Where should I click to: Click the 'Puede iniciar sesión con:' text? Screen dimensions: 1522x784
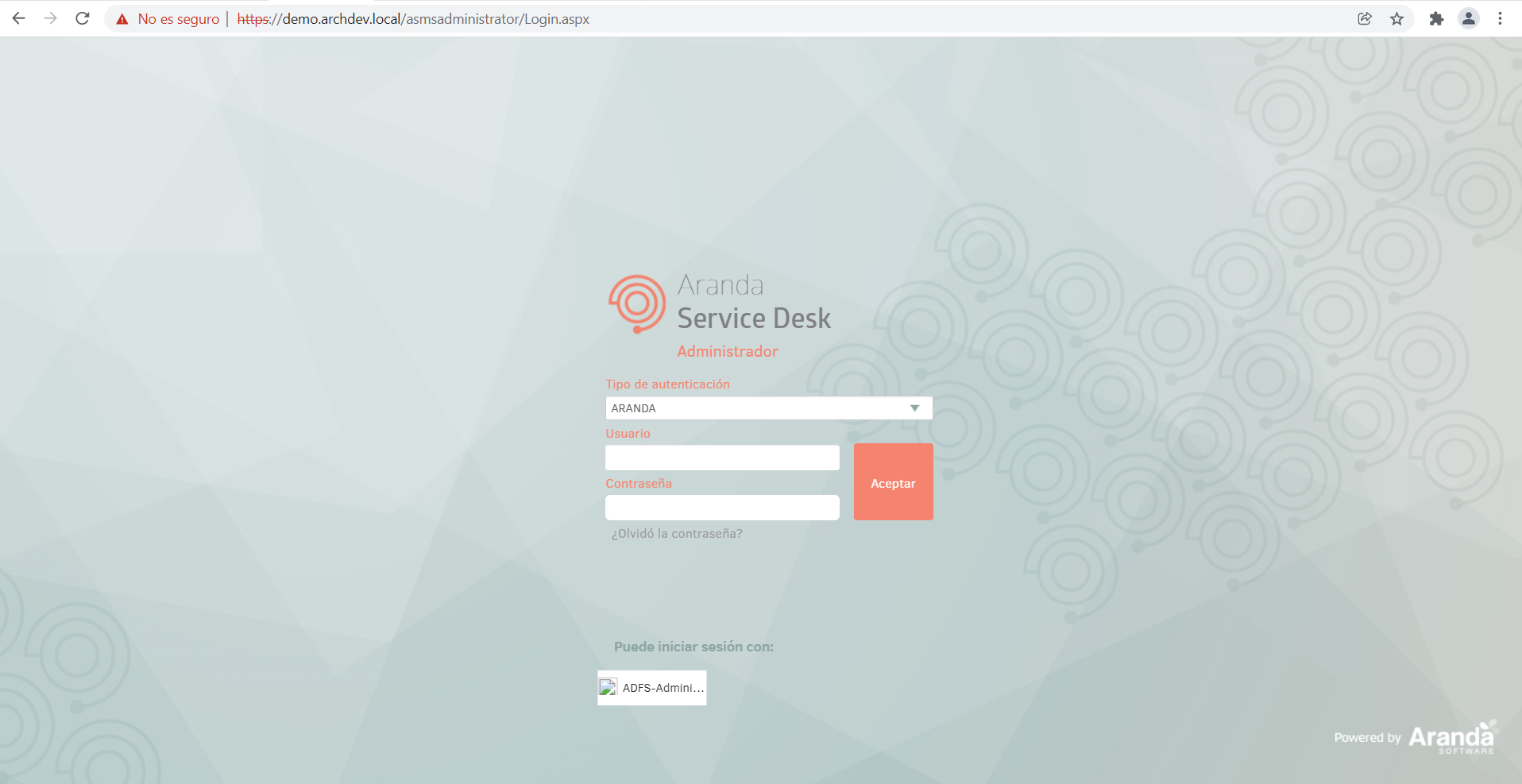pos(693,647)
